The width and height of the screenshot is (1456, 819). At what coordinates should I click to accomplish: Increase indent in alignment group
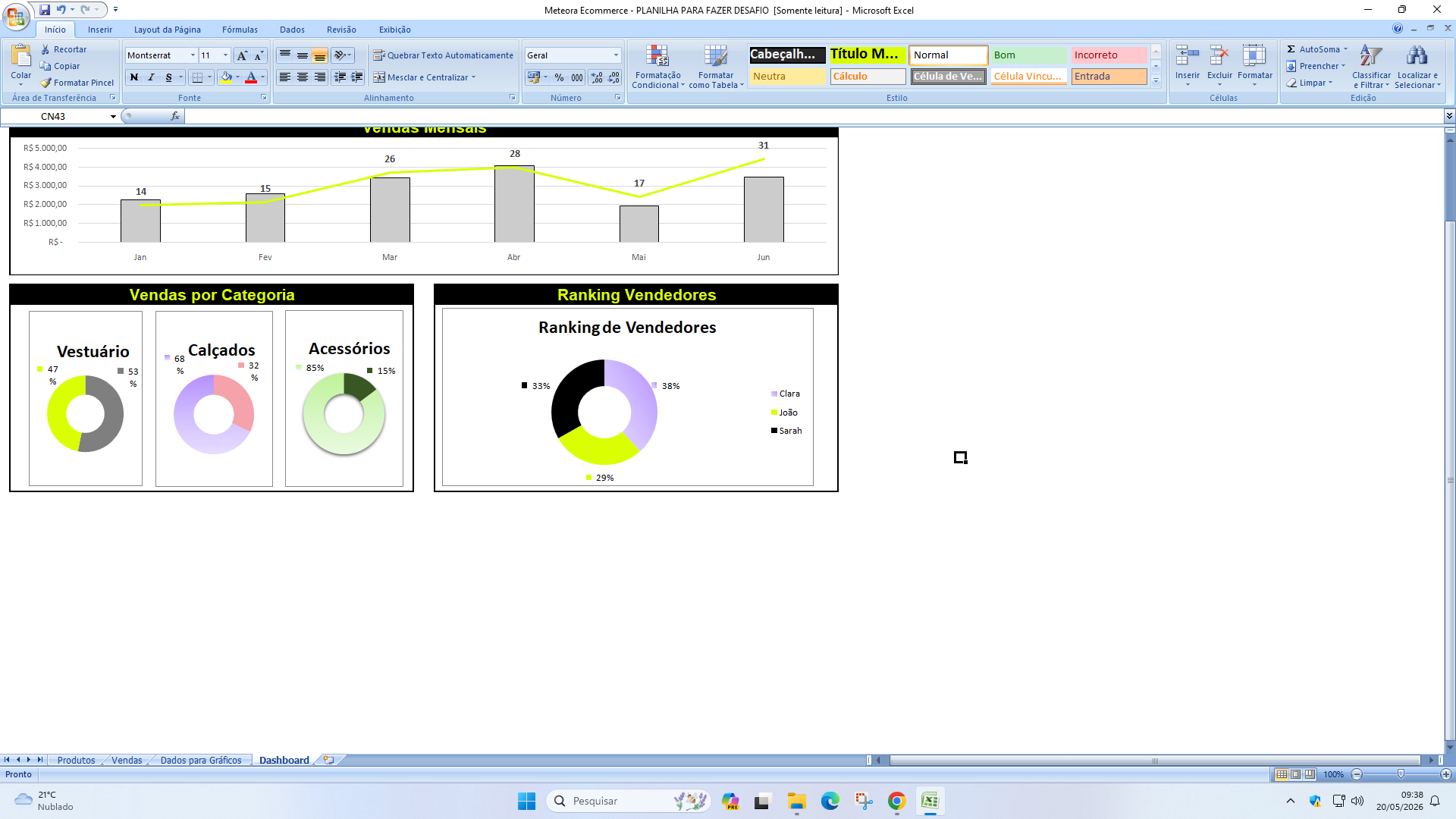click(357, 77)
